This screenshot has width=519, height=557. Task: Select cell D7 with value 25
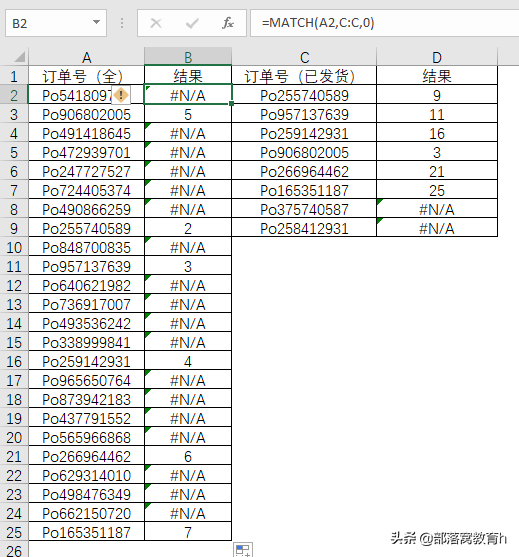[437, 190]
